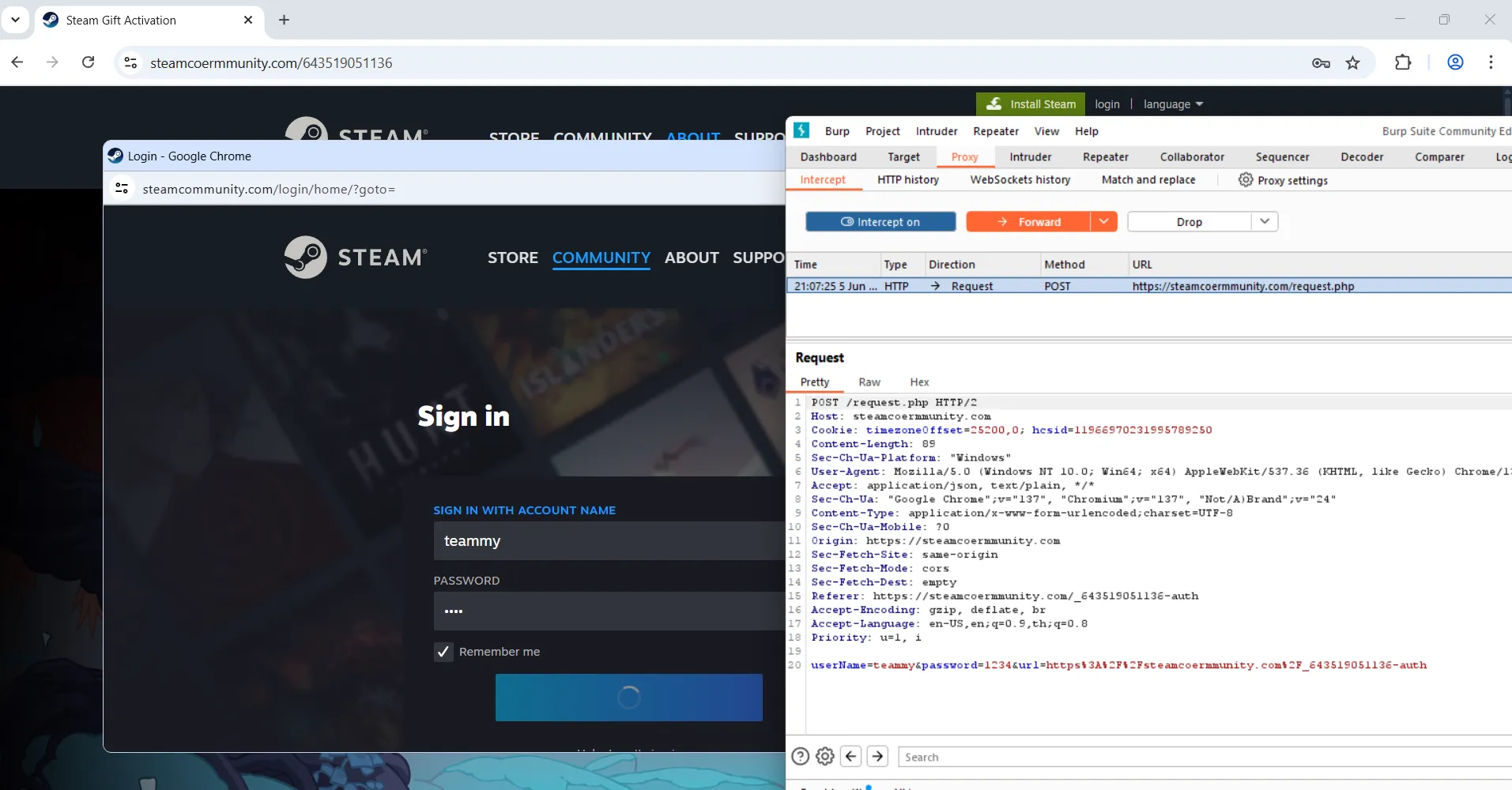Forward the intercepted request

point(1028,222)
